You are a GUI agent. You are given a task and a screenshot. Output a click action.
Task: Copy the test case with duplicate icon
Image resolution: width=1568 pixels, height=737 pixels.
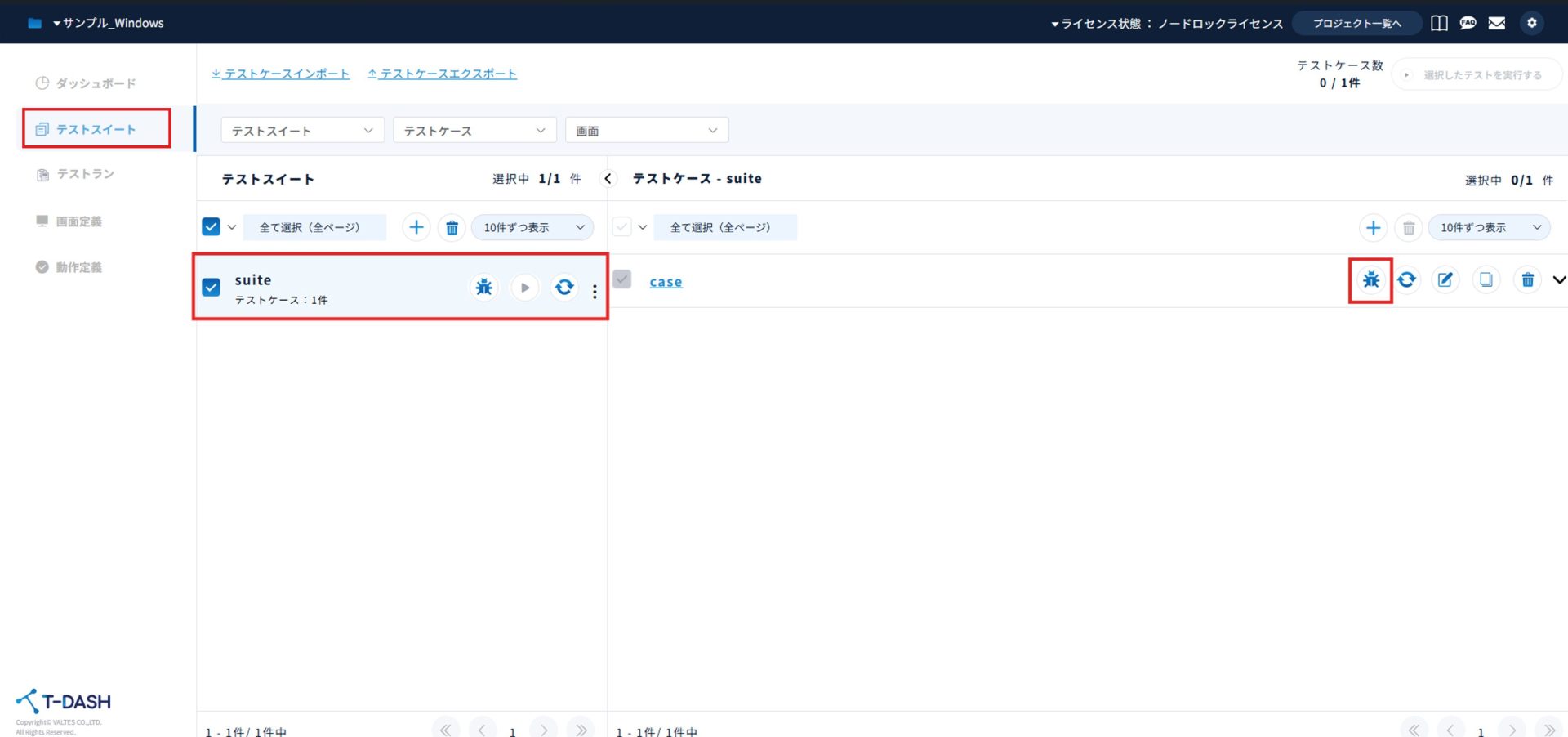pos(1486,280)
